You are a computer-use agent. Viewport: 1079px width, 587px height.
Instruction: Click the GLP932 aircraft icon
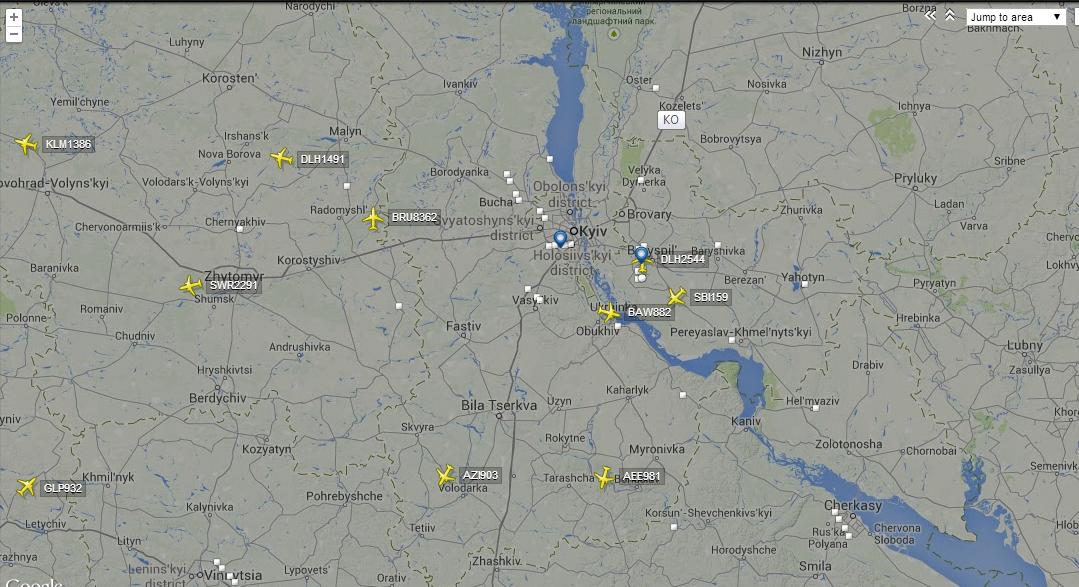pyautogui.click(x=26, y=487)
